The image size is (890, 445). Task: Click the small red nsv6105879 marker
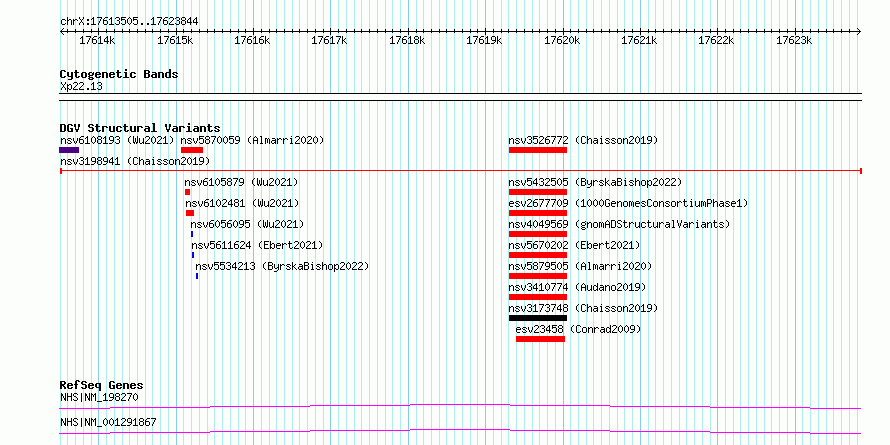click(187, 192)
